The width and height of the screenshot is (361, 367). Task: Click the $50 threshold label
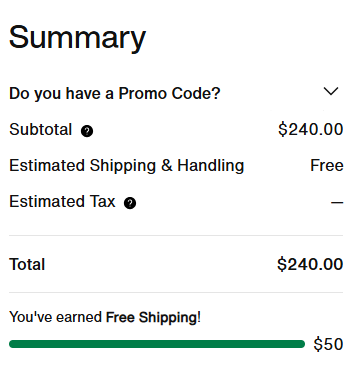pyautogui.click(x=328, y=344)
